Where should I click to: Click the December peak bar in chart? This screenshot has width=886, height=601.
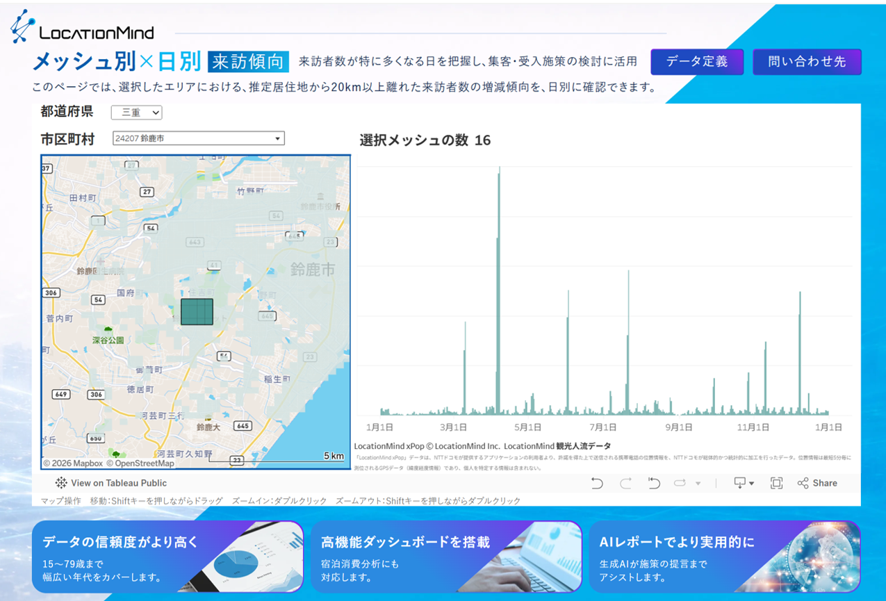pyautogui.click(x=800, y=353)
